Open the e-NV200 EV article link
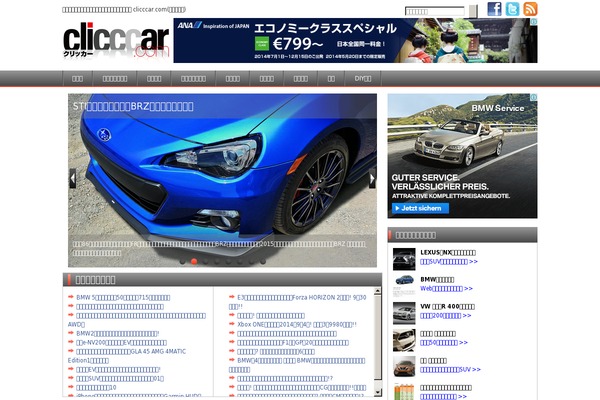 tap(121, 343)
